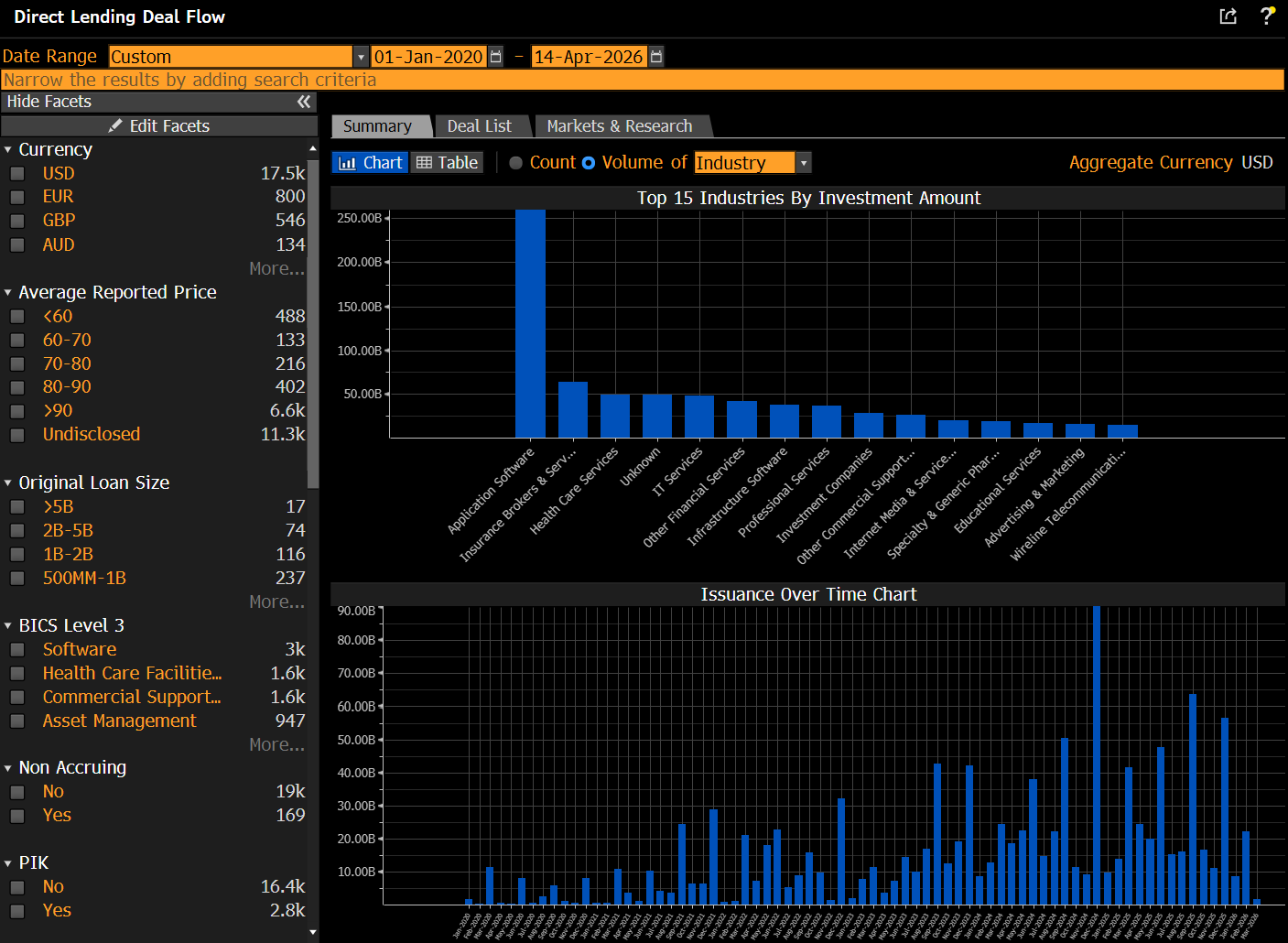Click More... under the Currency facet

276,269
